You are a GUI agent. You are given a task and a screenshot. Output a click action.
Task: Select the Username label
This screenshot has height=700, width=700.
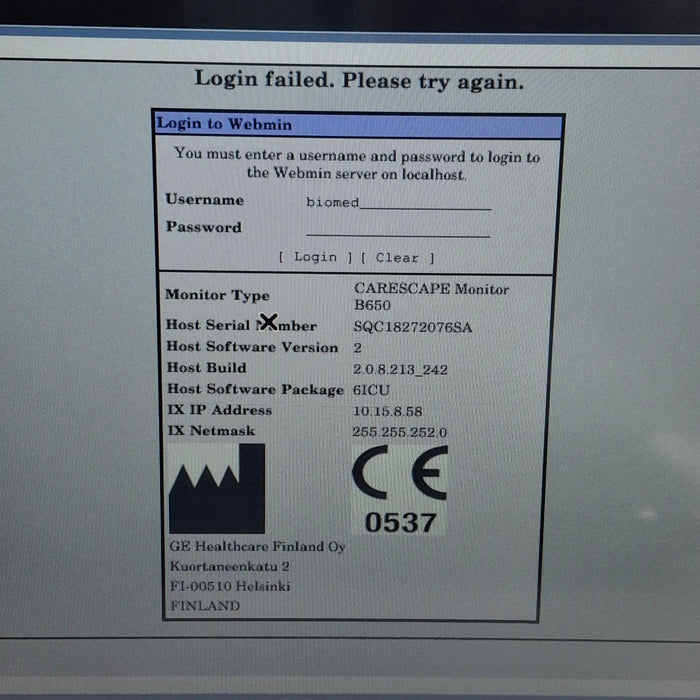pos(204,200)
